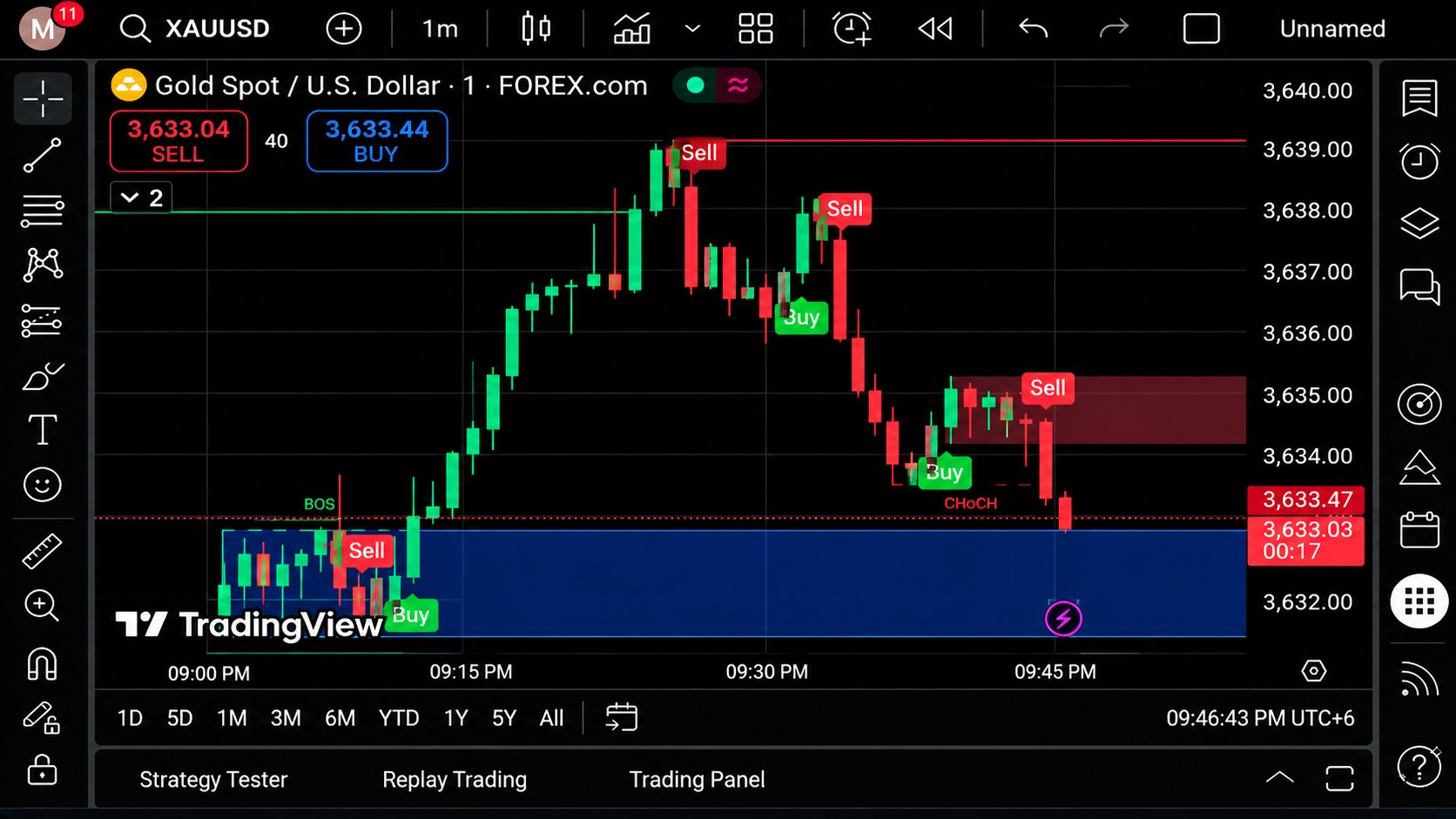Expand the bottom panel chevron up
The image size is (1456, 819).
(x=1279, y=778)
